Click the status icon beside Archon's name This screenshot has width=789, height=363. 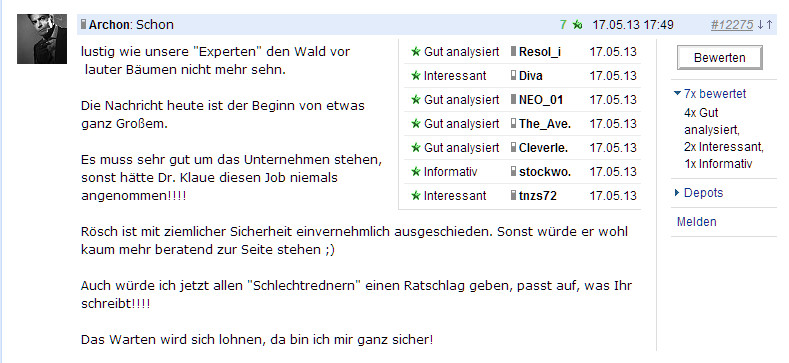[x=84, y=24]
